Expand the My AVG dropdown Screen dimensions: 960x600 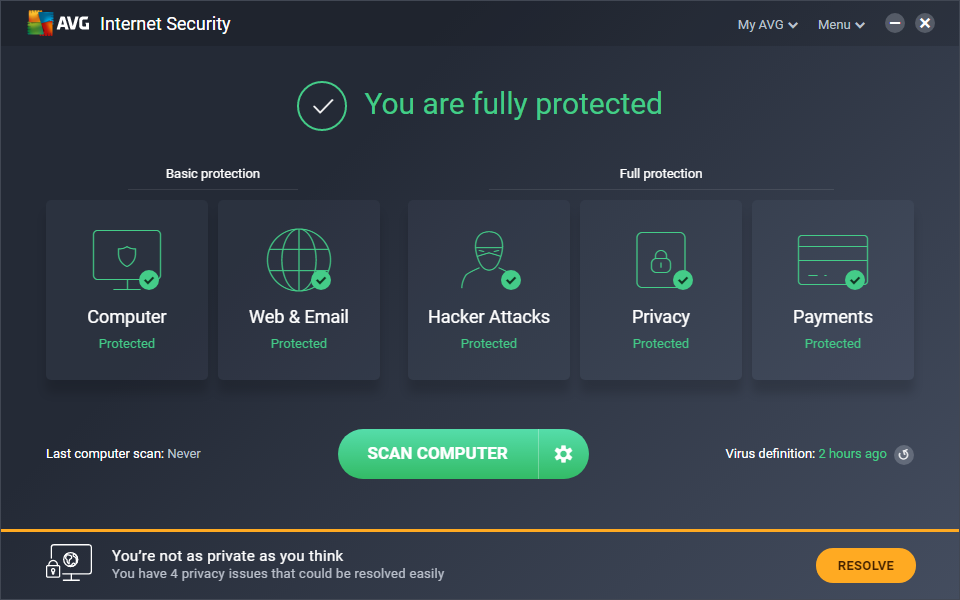pos(767,24)
